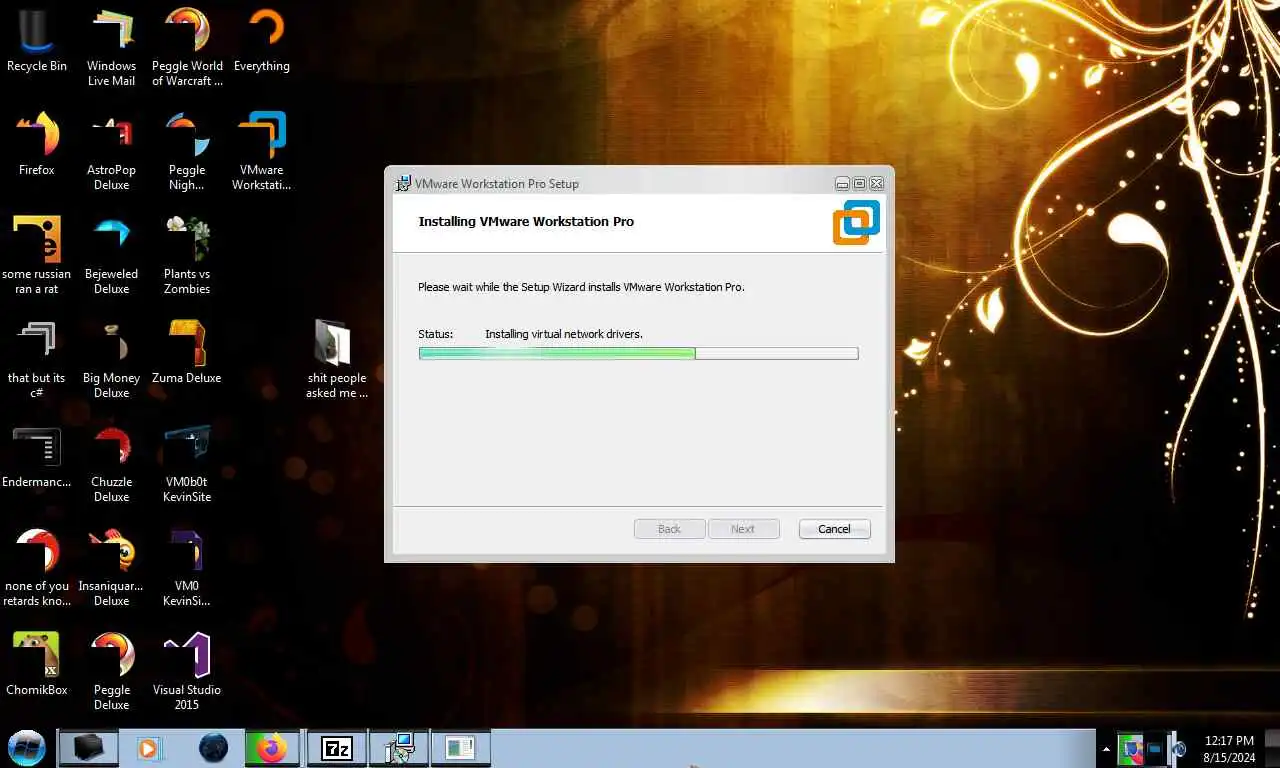Open the clock showing 12:17 PM
The height and width of the screenshot is (768, 1280).
point(1229,748)
